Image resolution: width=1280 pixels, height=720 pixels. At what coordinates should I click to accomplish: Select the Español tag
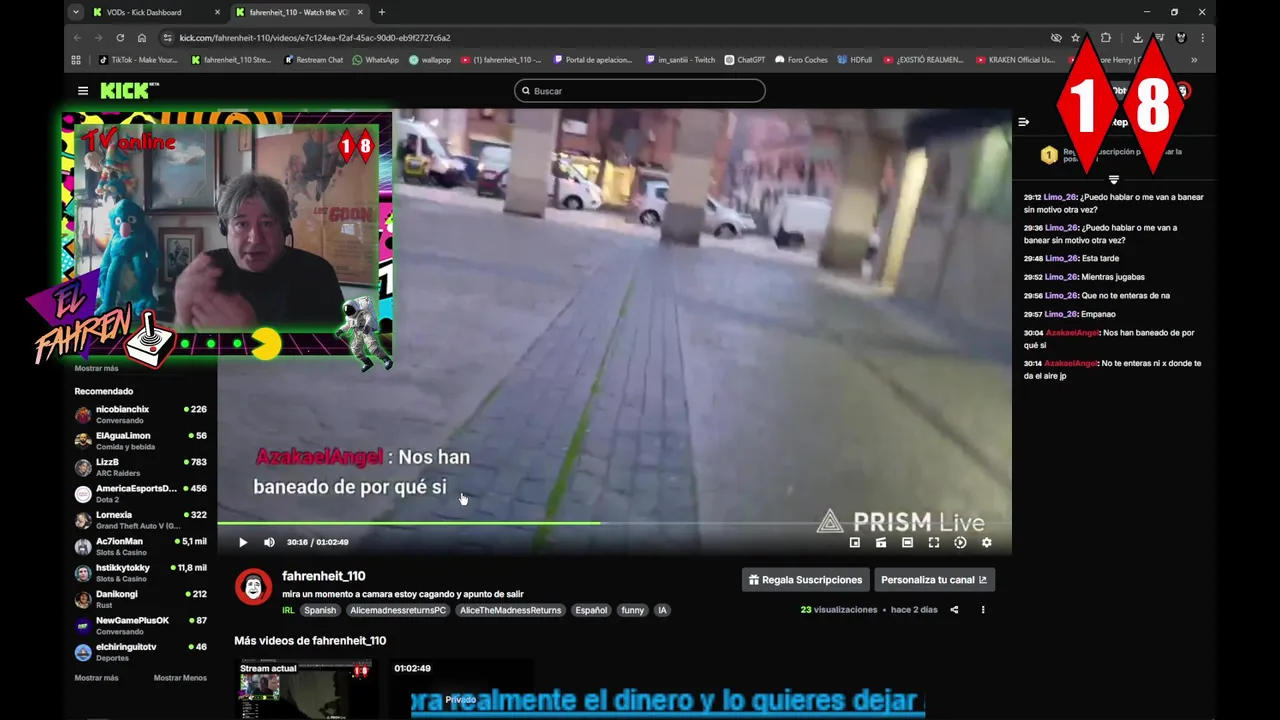591,610
